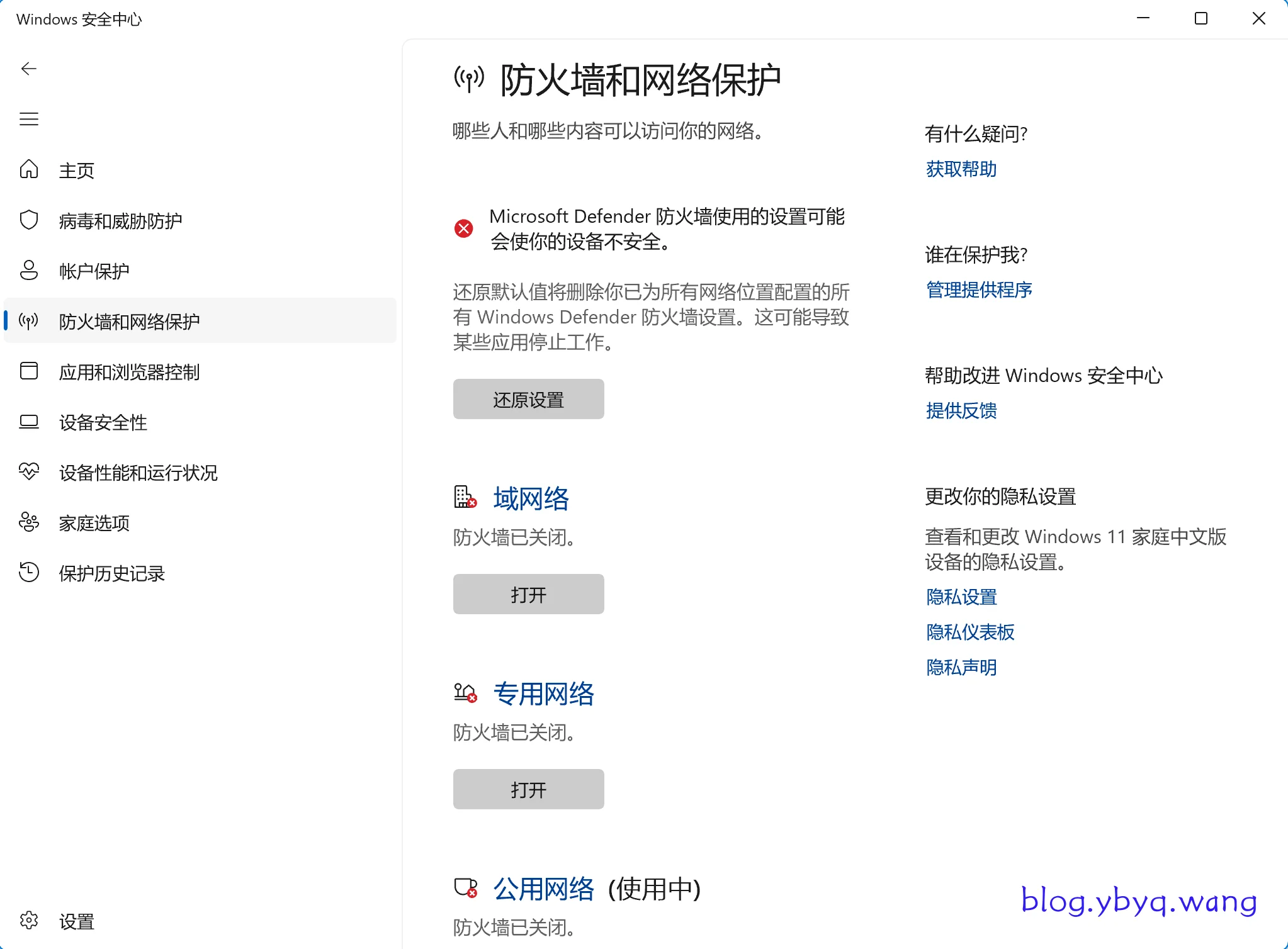Select the 应用和浏览器控制 window icon

click(28, 371)
